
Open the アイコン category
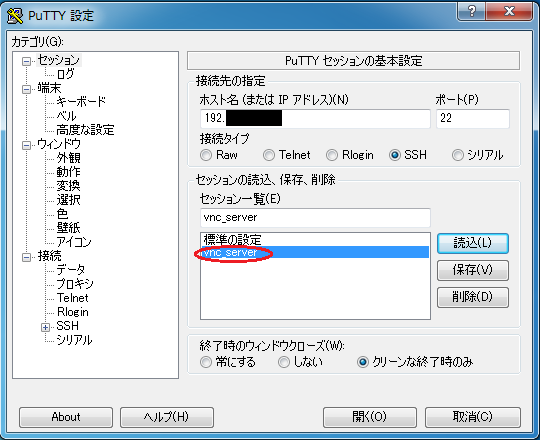click(74, 242)
